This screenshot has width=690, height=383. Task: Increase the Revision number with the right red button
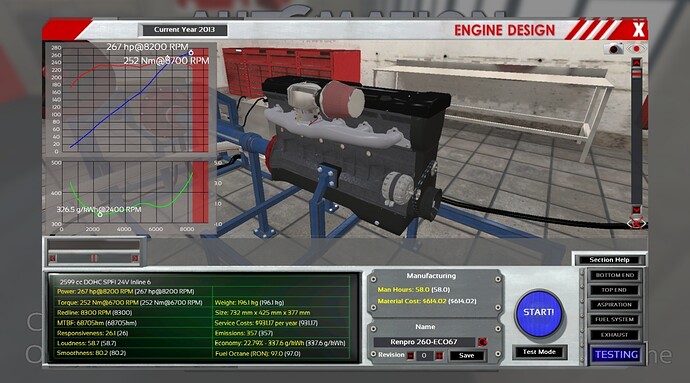[439, 356]
